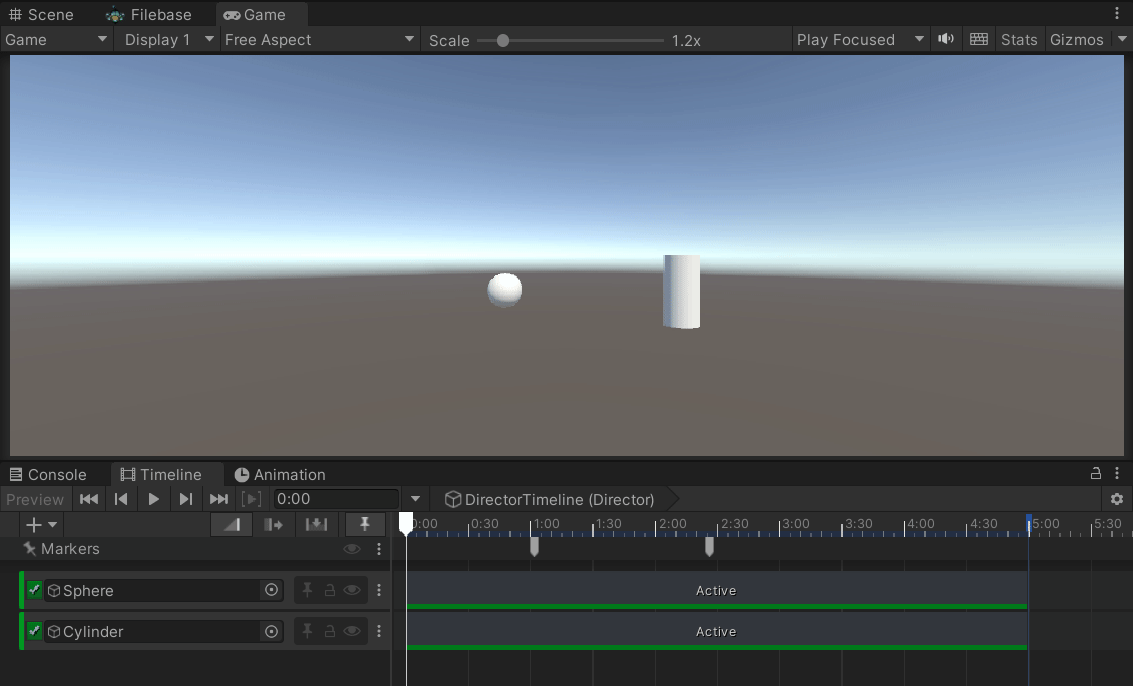Viewport: 1133px width, 686px height.
Task: Uncheck the Sphere track checkbox
Action: click(34, 590)
